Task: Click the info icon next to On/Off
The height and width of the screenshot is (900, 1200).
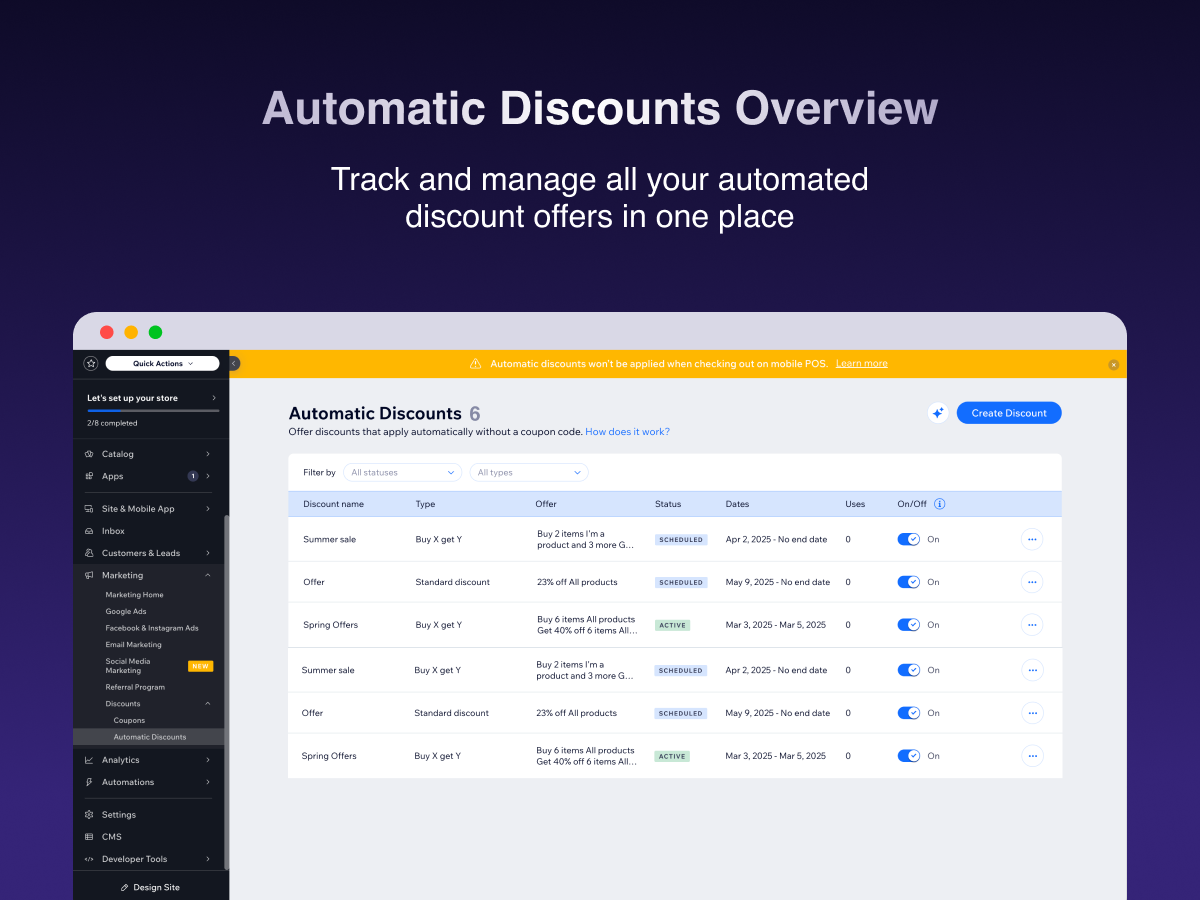Action: point(940,504)
